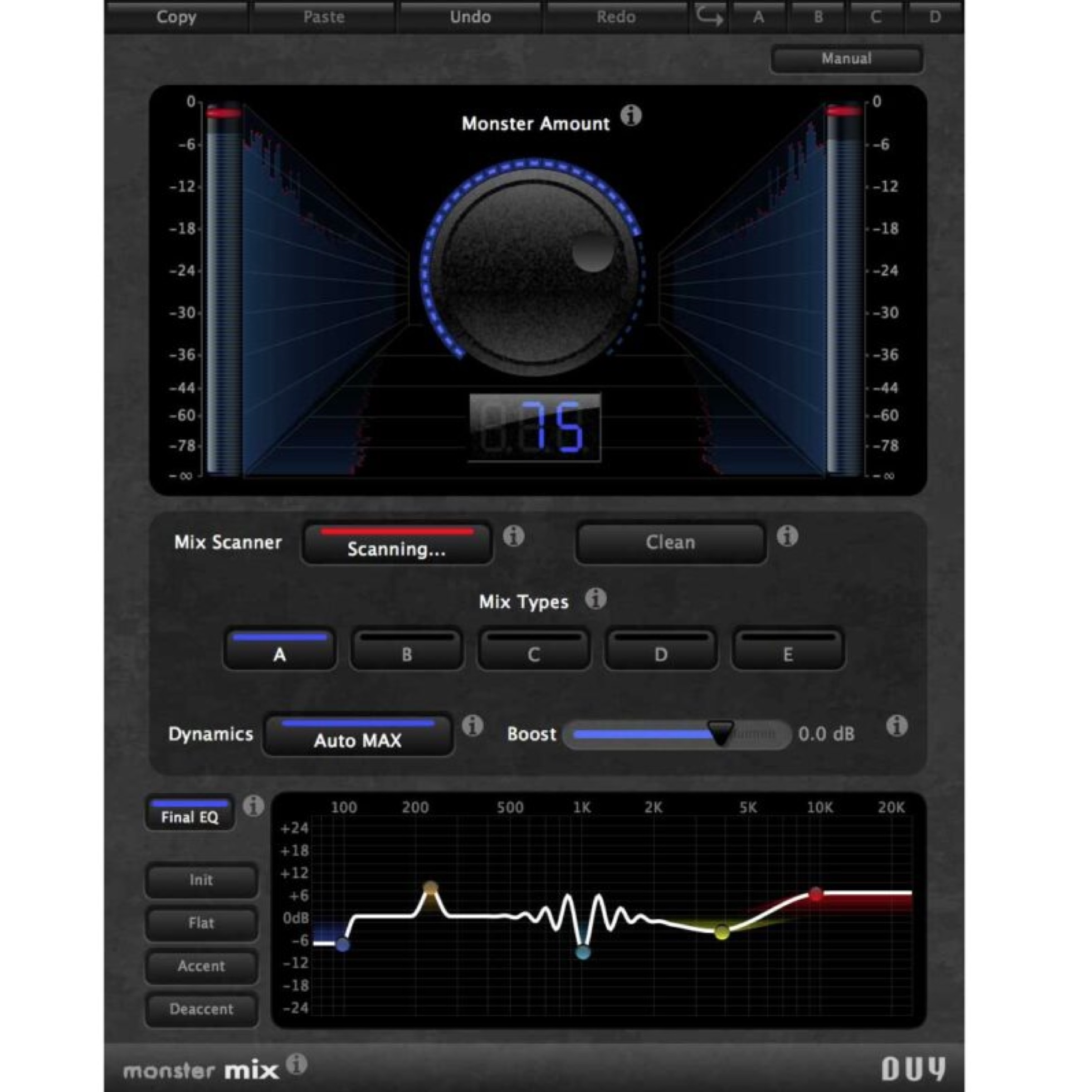Viewport: 1092px width, 1092px height.
Task: Click the Clean button
Action: [670, 543]
